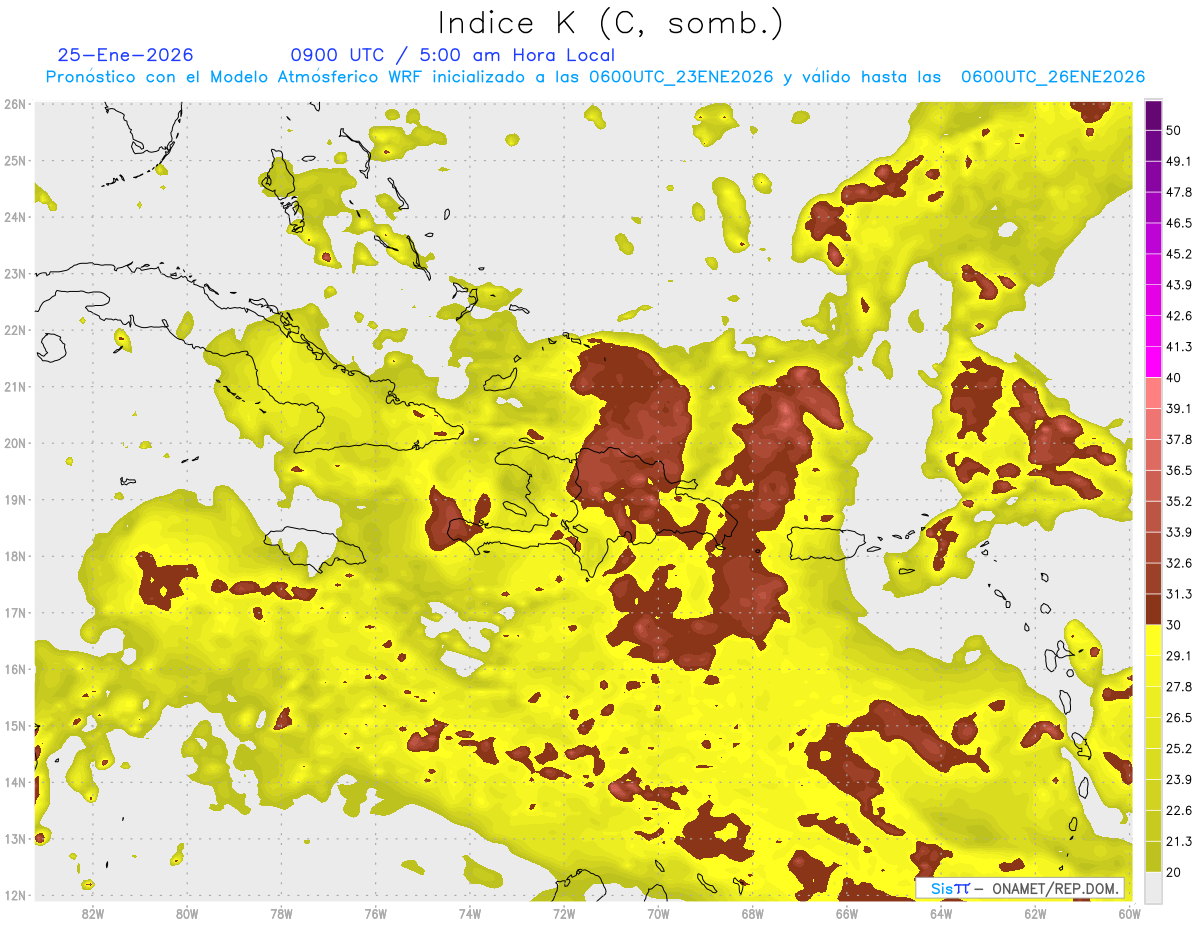Click the "17N" latitude label
The height and width of the screenshot is (927, 1200).
tap(15, 613)
